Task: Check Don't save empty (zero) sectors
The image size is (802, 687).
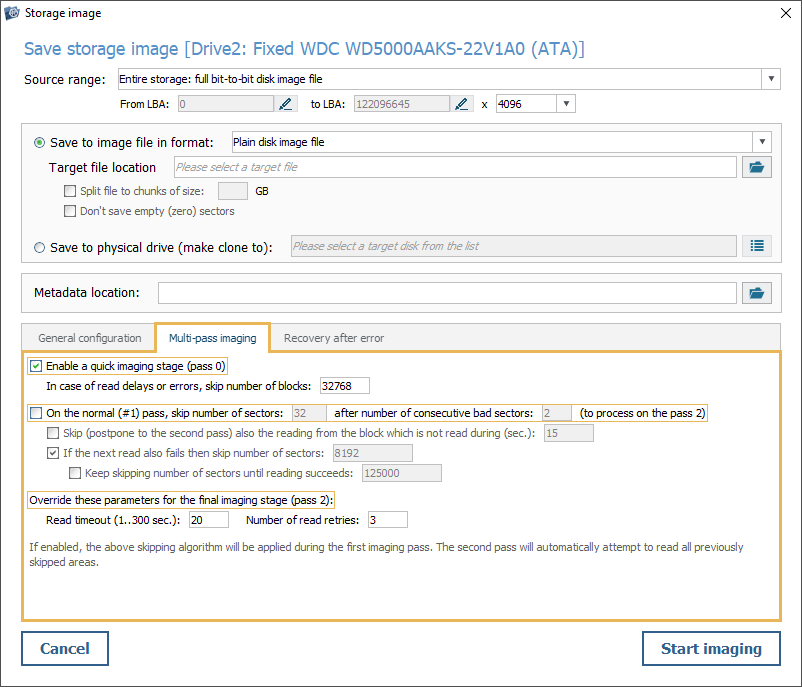Action: pyautogui.click(x=70, y=211)
